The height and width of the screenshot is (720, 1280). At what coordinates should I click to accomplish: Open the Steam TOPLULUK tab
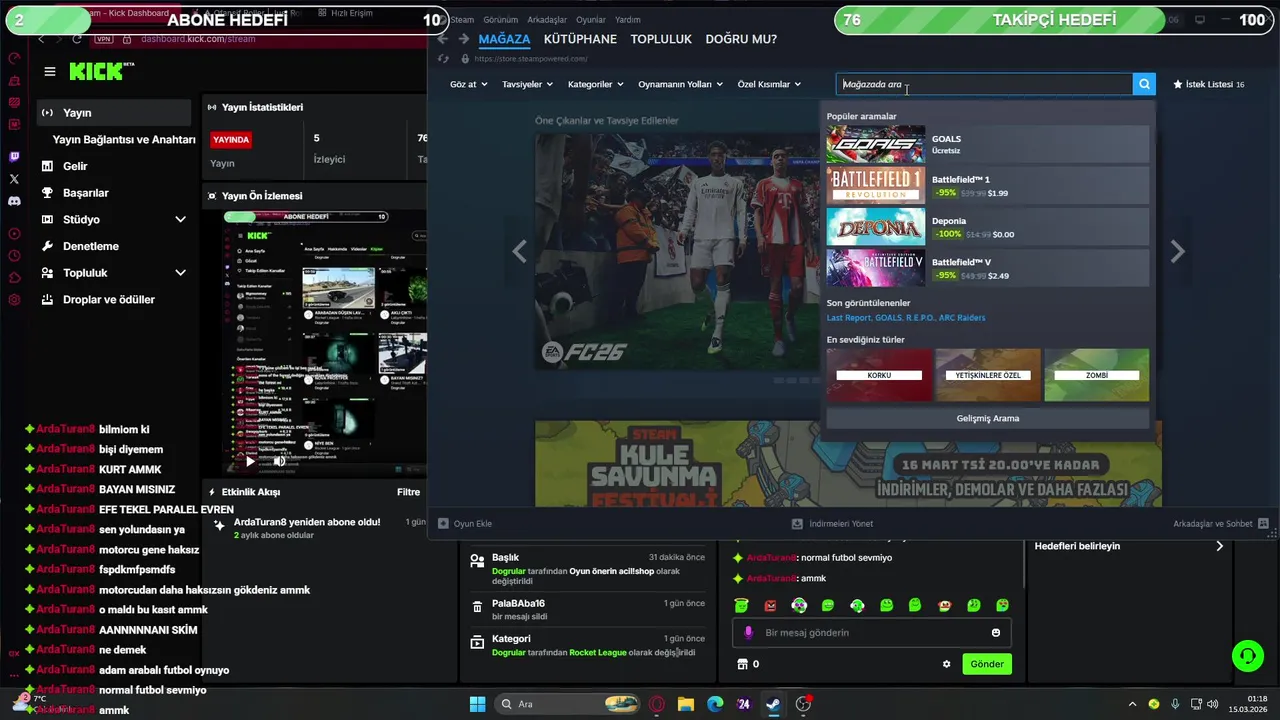click(x=661, y=39)
